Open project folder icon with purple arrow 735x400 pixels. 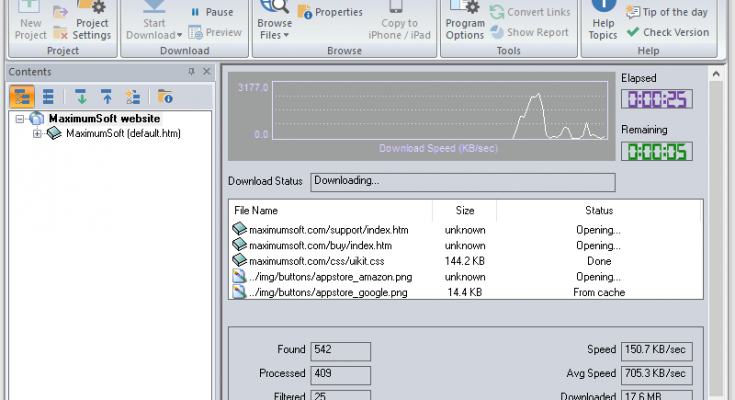click(60, 12)
